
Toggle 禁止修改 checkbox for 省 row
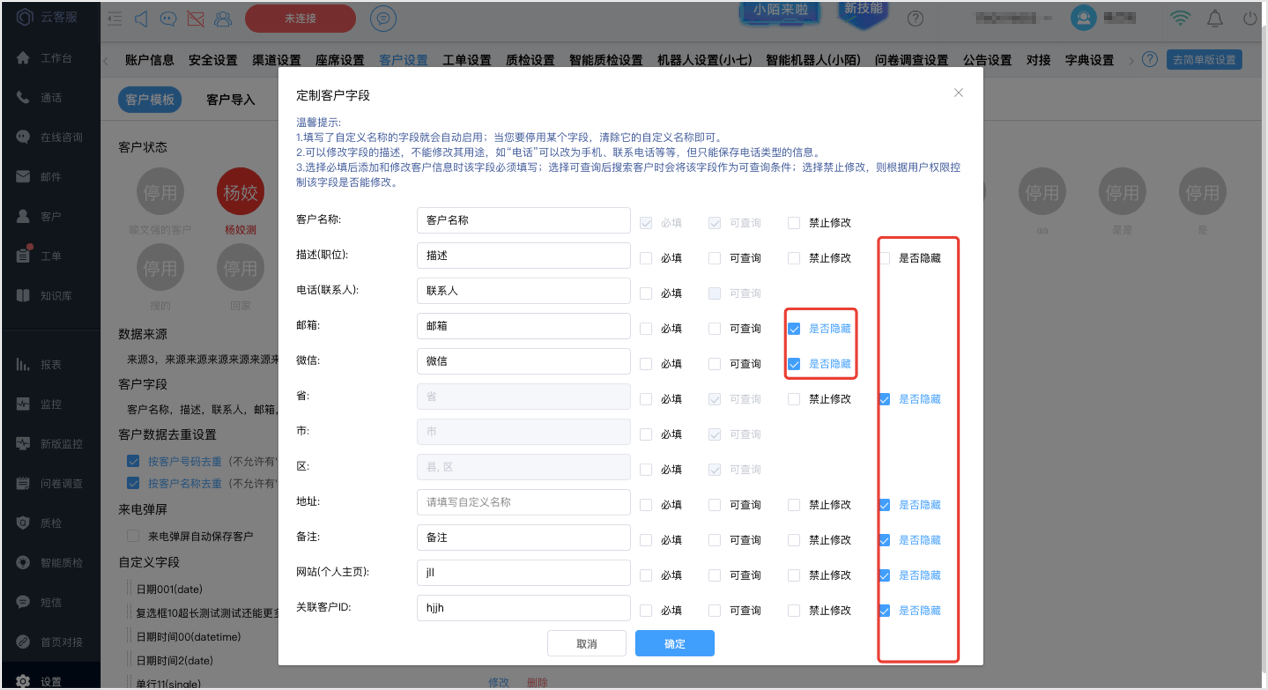794,399
